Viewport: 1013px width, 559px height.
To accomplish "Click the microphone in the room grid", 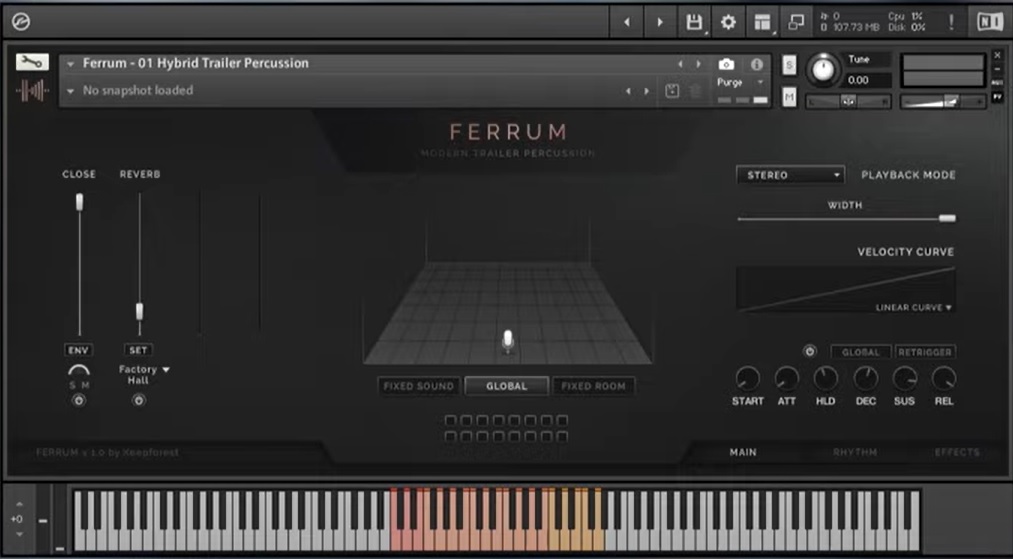I will (x=508, y=341).
